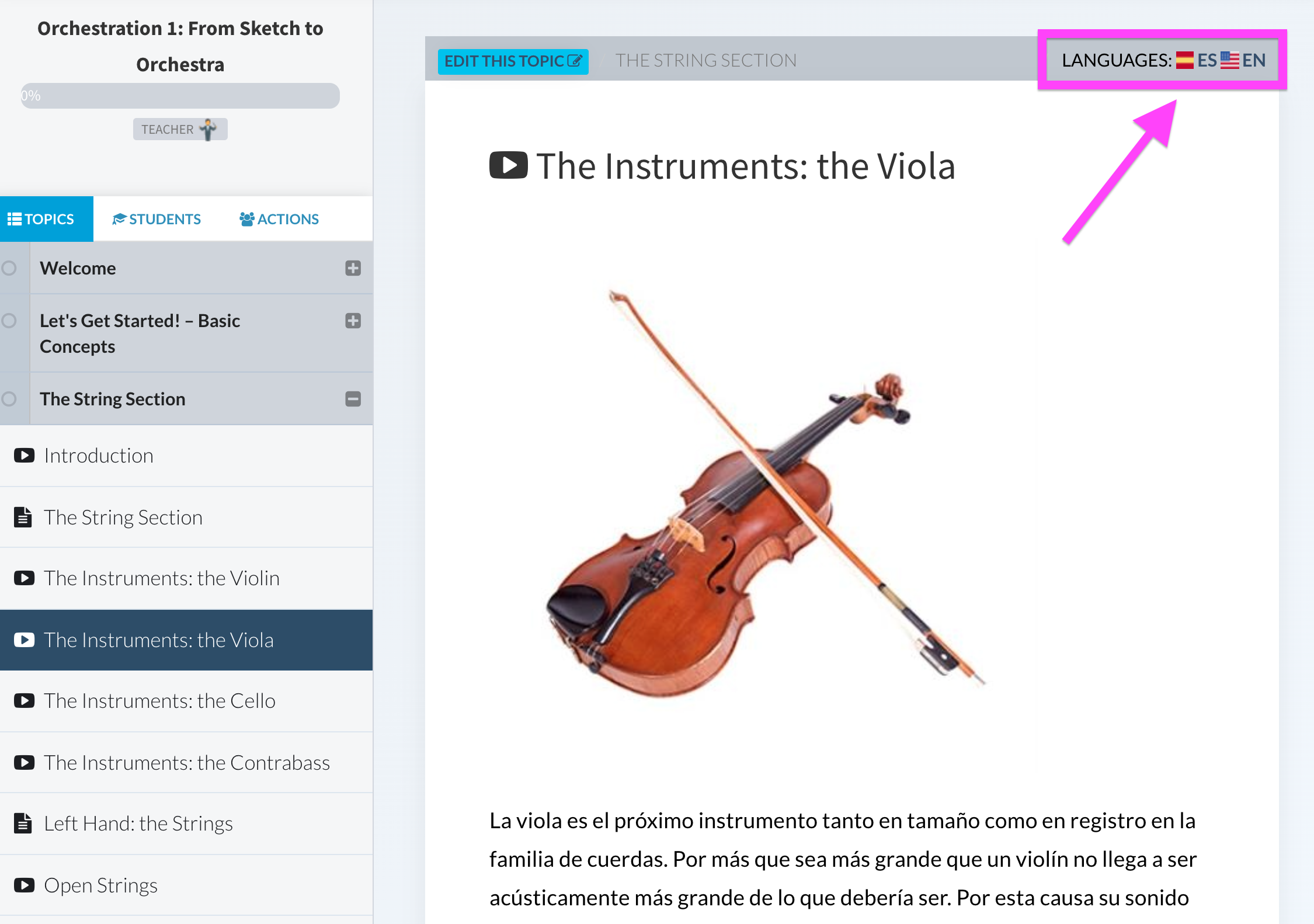Click the US flag English icon
The width and height of the screenshot is (1314, 924).
1229,60
